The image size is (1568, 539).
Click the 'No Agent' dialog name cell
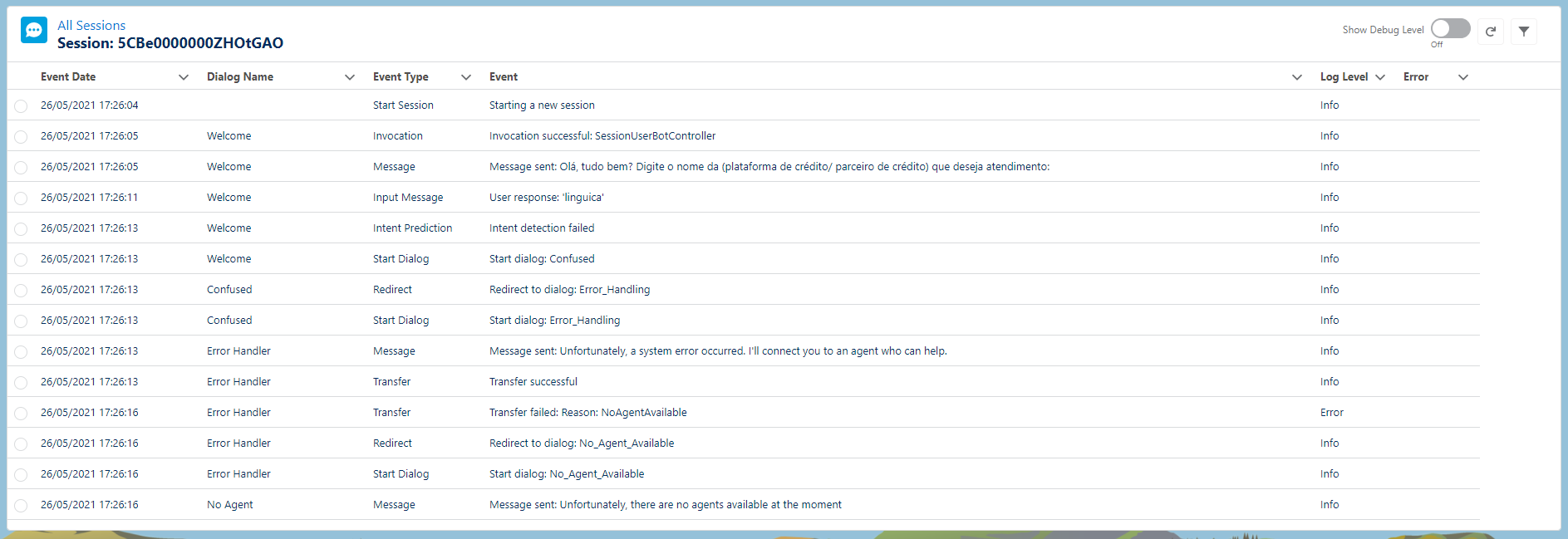(x=230, y=505)
